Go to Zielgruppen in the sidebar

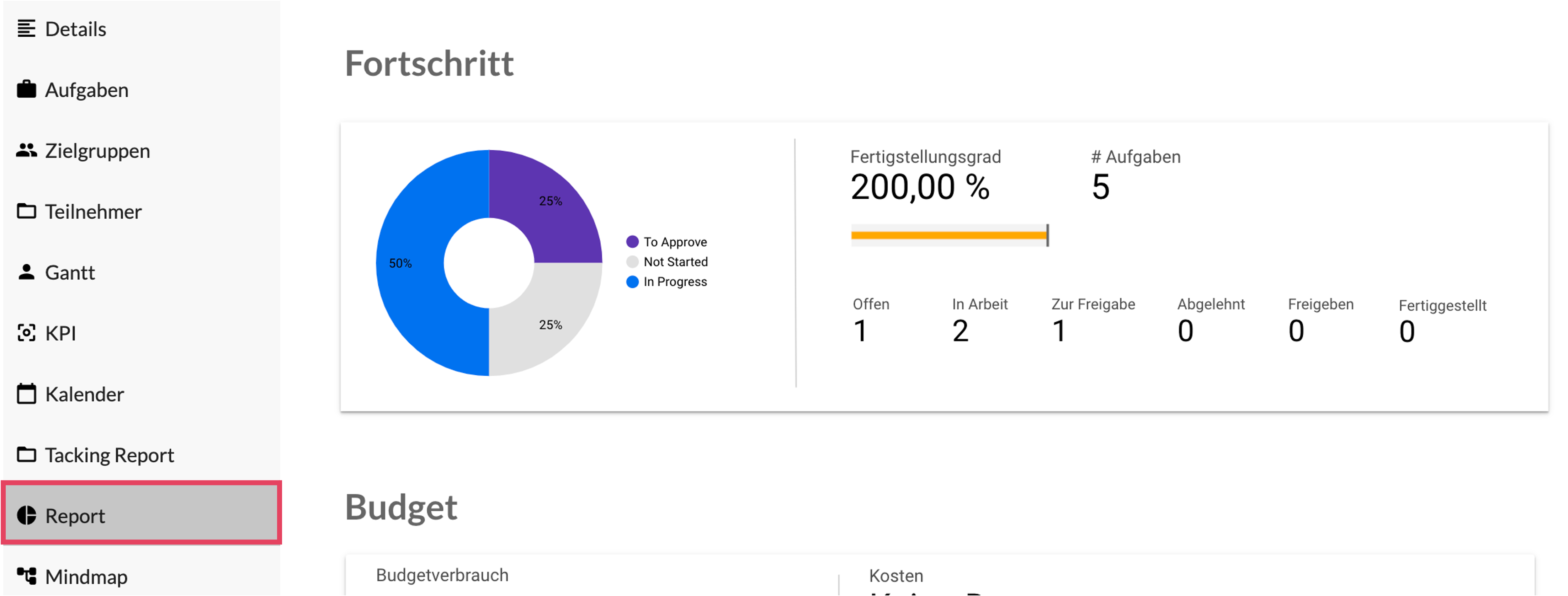[97, 151]
